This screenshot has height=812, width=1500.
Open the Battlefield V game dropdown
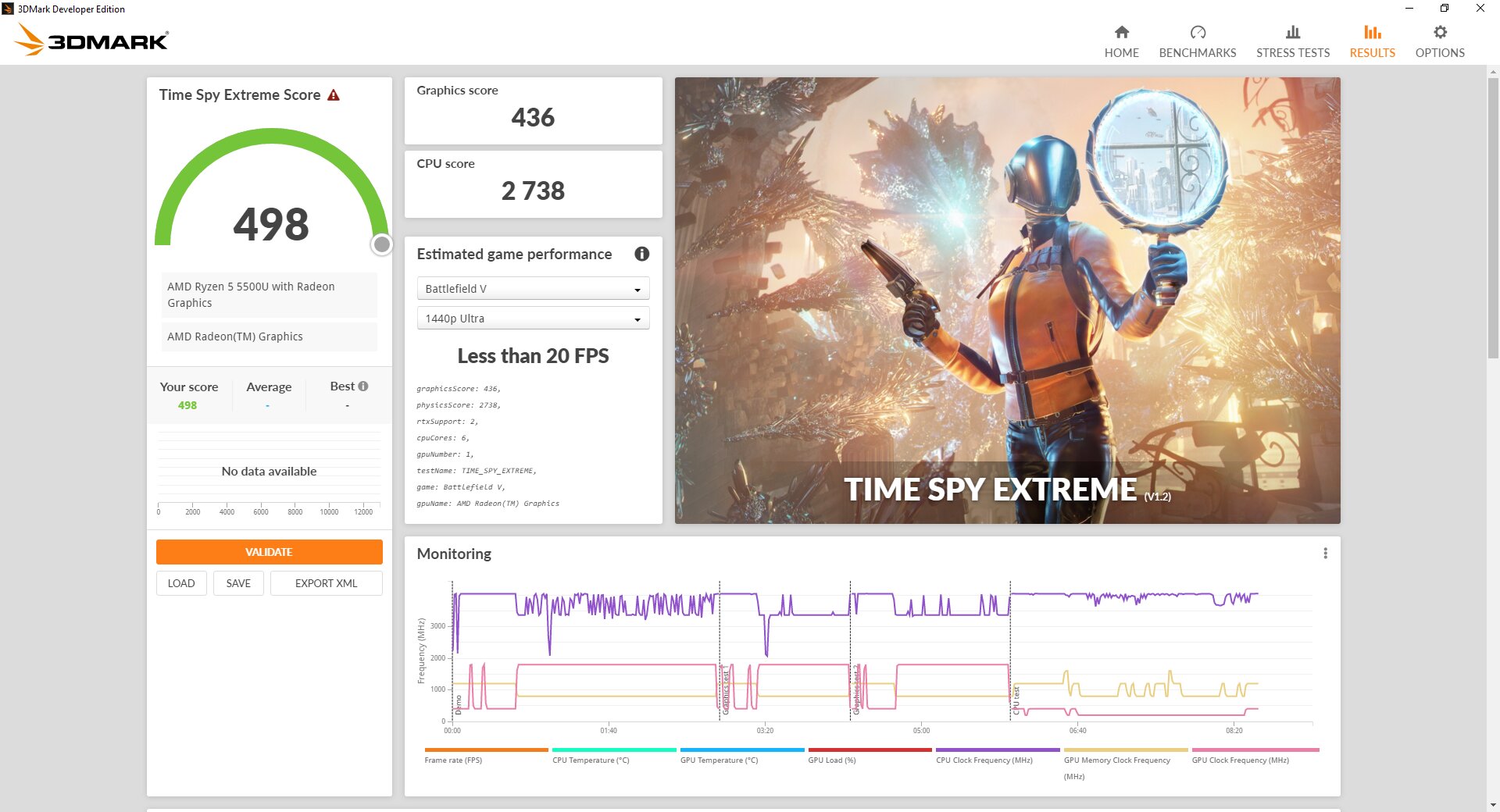[533, 289]
